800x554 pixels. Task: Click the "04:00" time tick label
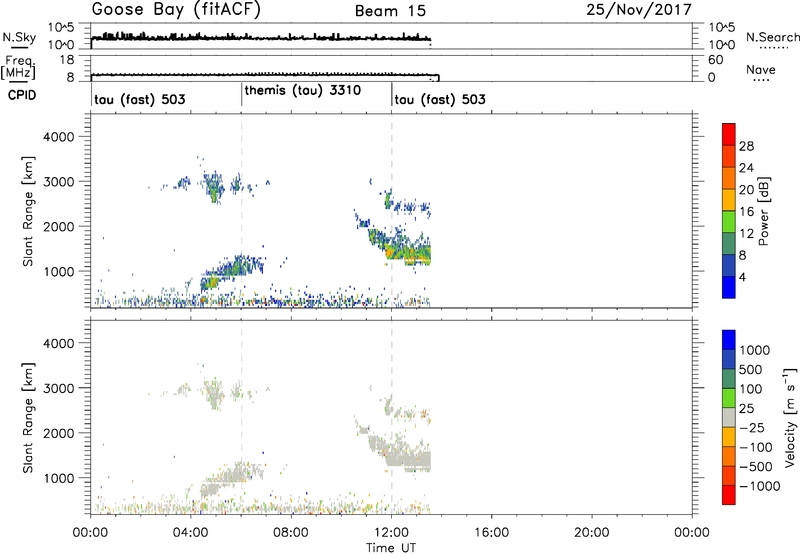click(191, 533)
